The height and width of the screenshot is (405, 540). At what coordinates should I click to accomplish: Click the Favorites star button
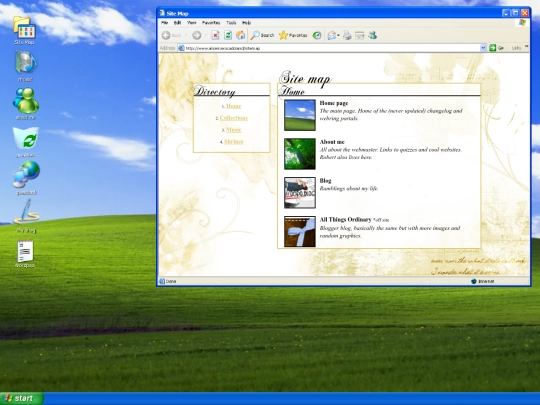pyautogui.click(x=293, y=35)
